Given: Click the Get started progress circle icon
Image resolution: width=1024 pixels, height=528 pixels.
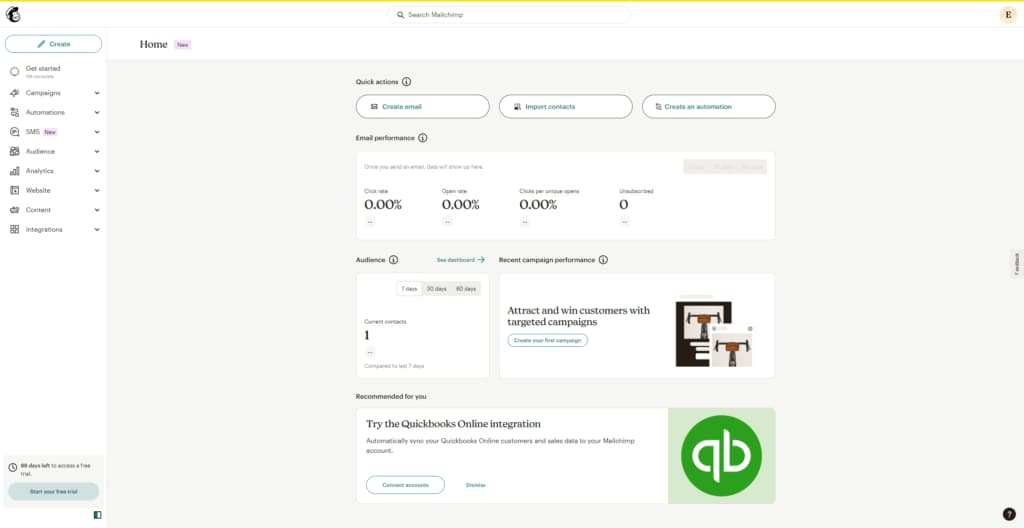Looking at the screenshot, I should [14, 71].
